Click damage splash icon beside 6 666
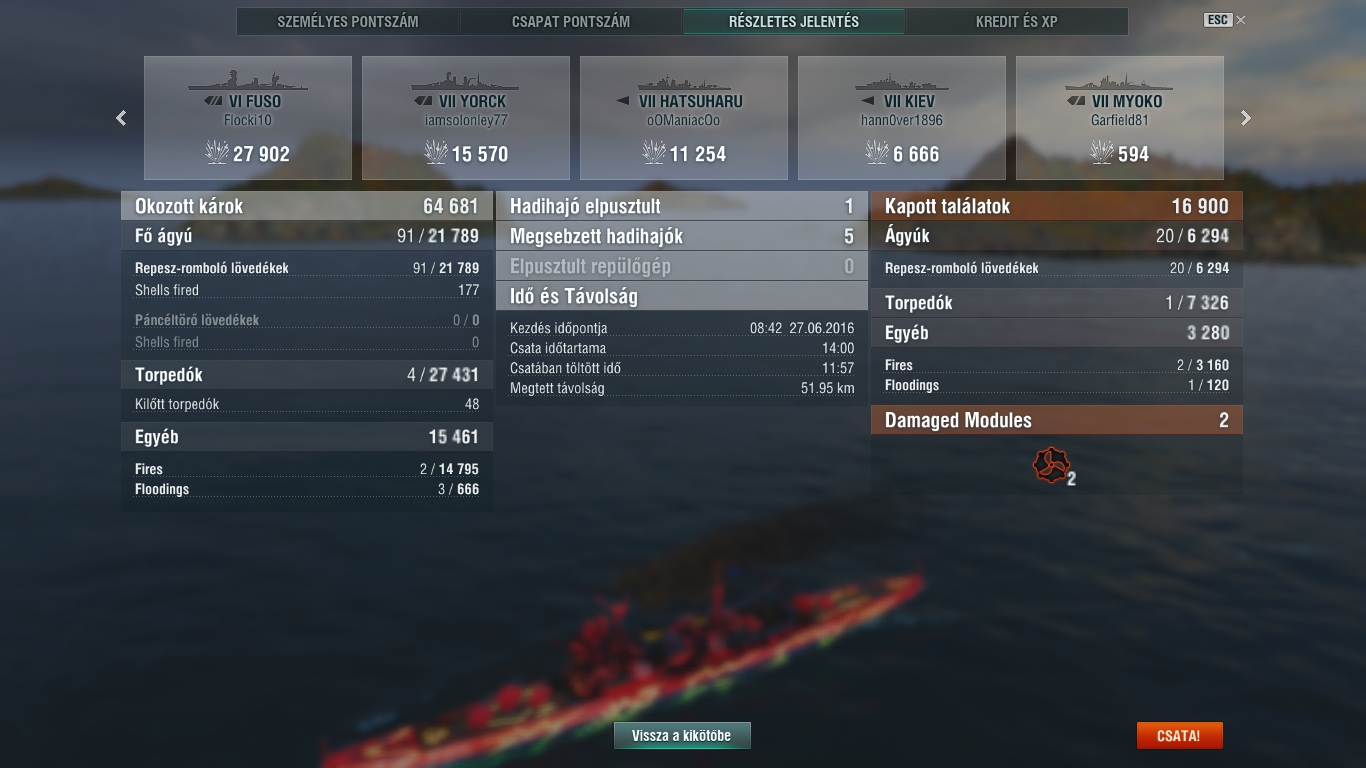The image size is (1366, 768). (876, 152)
